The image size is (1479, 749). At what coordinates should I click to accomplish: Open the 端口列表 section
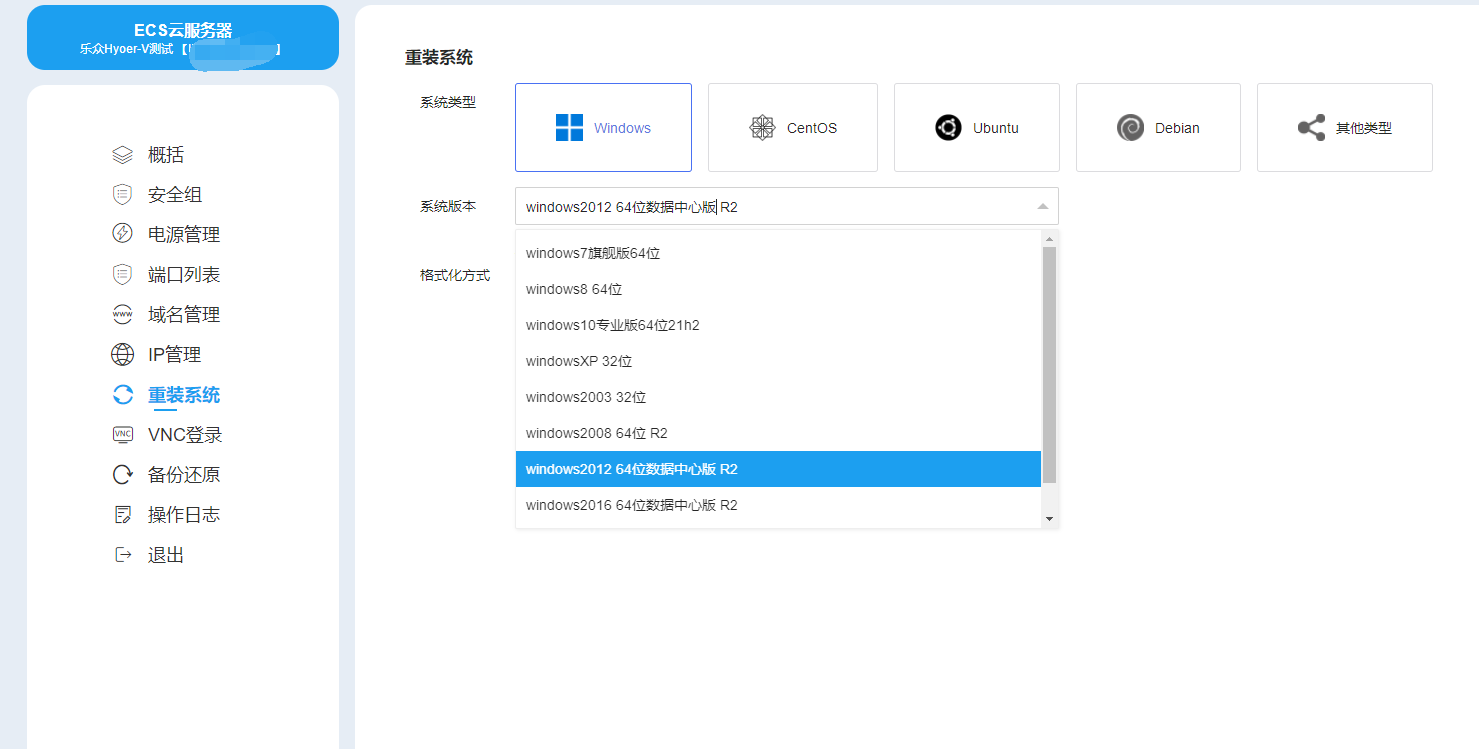(184, 275)
